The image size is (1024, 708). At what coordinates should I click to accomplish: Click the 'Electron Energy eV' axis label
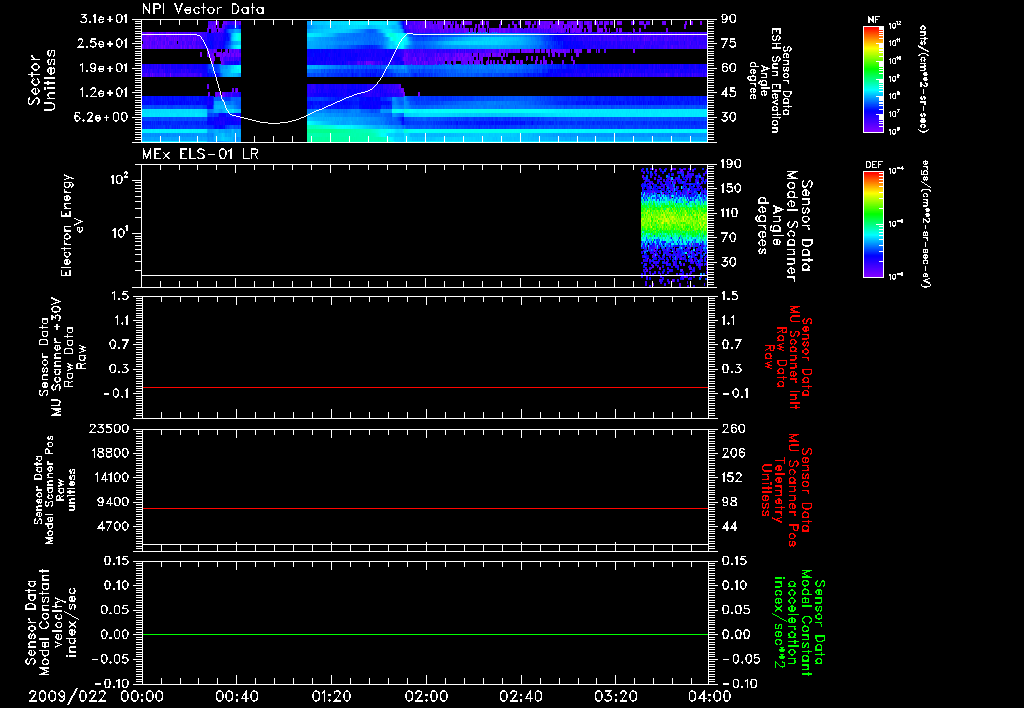point(72,225)
